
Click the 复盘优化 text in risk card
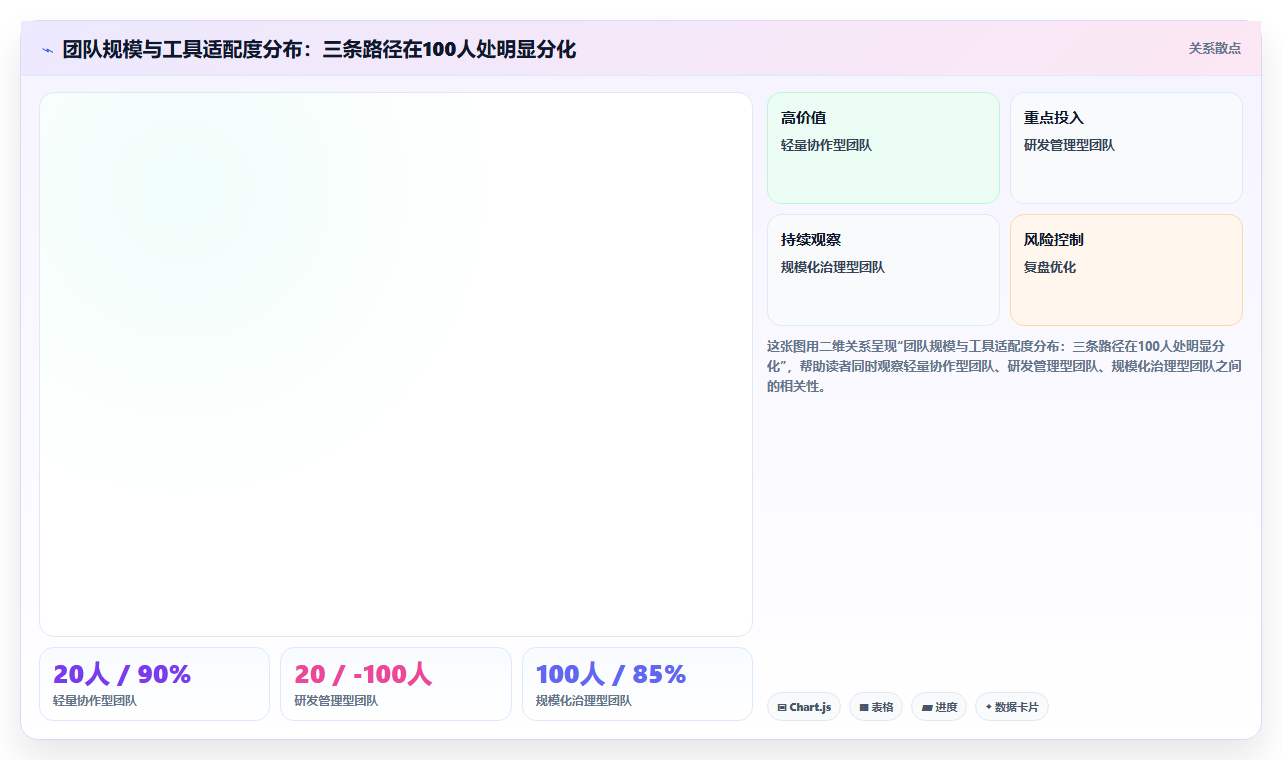[x=1050, y=267]
